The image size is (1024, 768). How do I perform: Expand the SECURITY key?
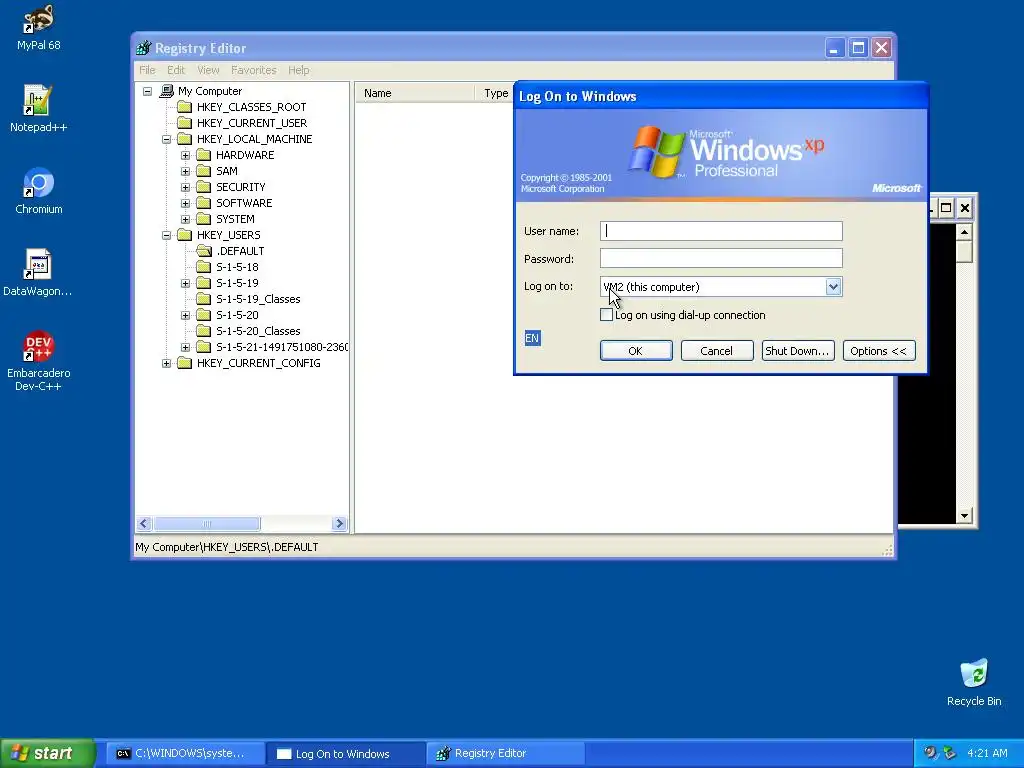pyautogui.click(x=185, y=187)
